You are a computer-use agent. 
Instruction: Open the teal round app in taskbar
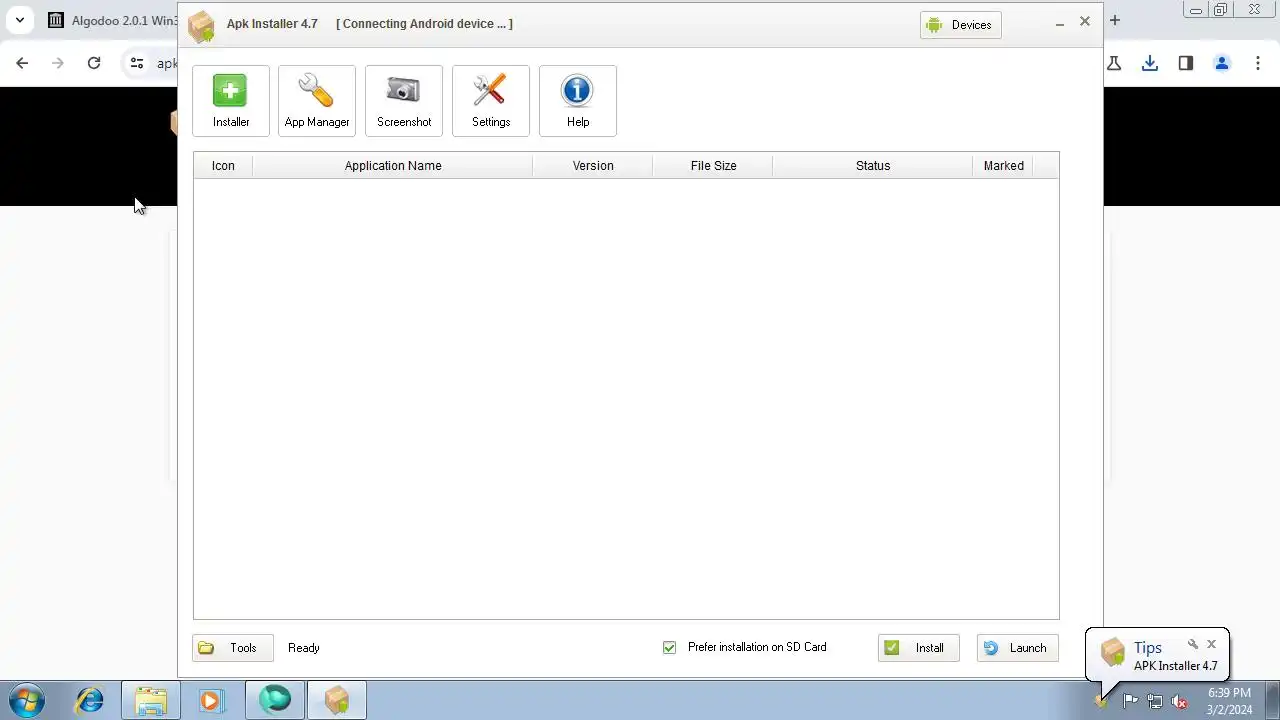[274, 700]
